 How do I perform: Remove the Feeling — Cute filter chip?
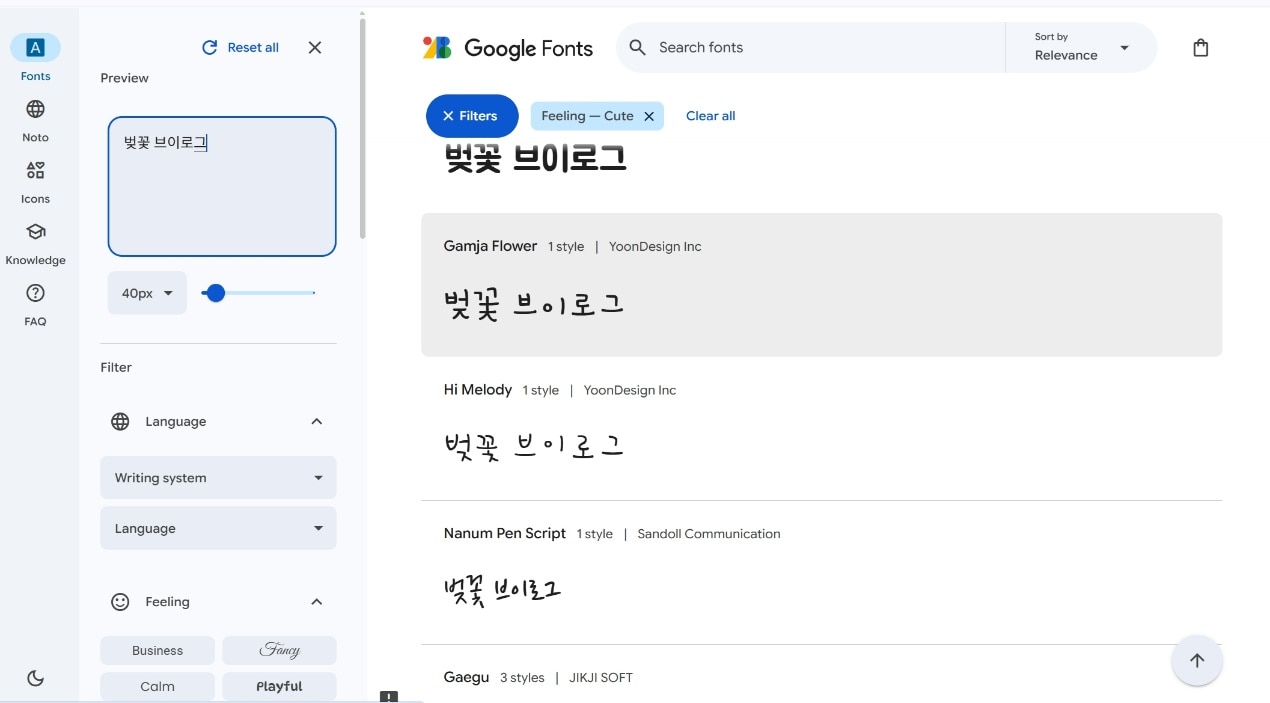tap(649, 116)
